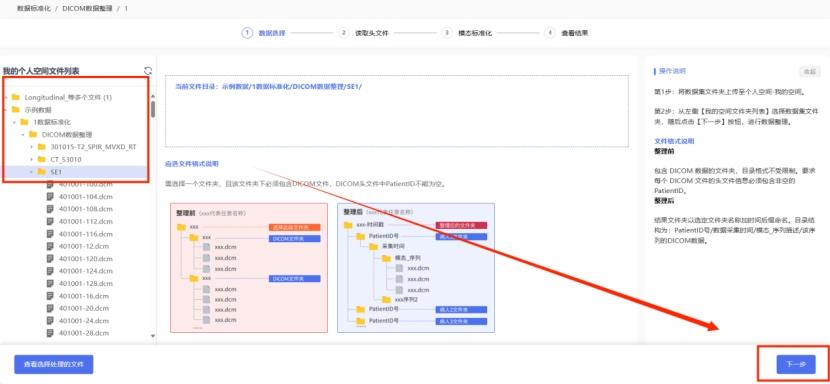Collapse the 1数据标准化 folder arrow
This screenshot has height=384, width=830.
coord(15,122)
